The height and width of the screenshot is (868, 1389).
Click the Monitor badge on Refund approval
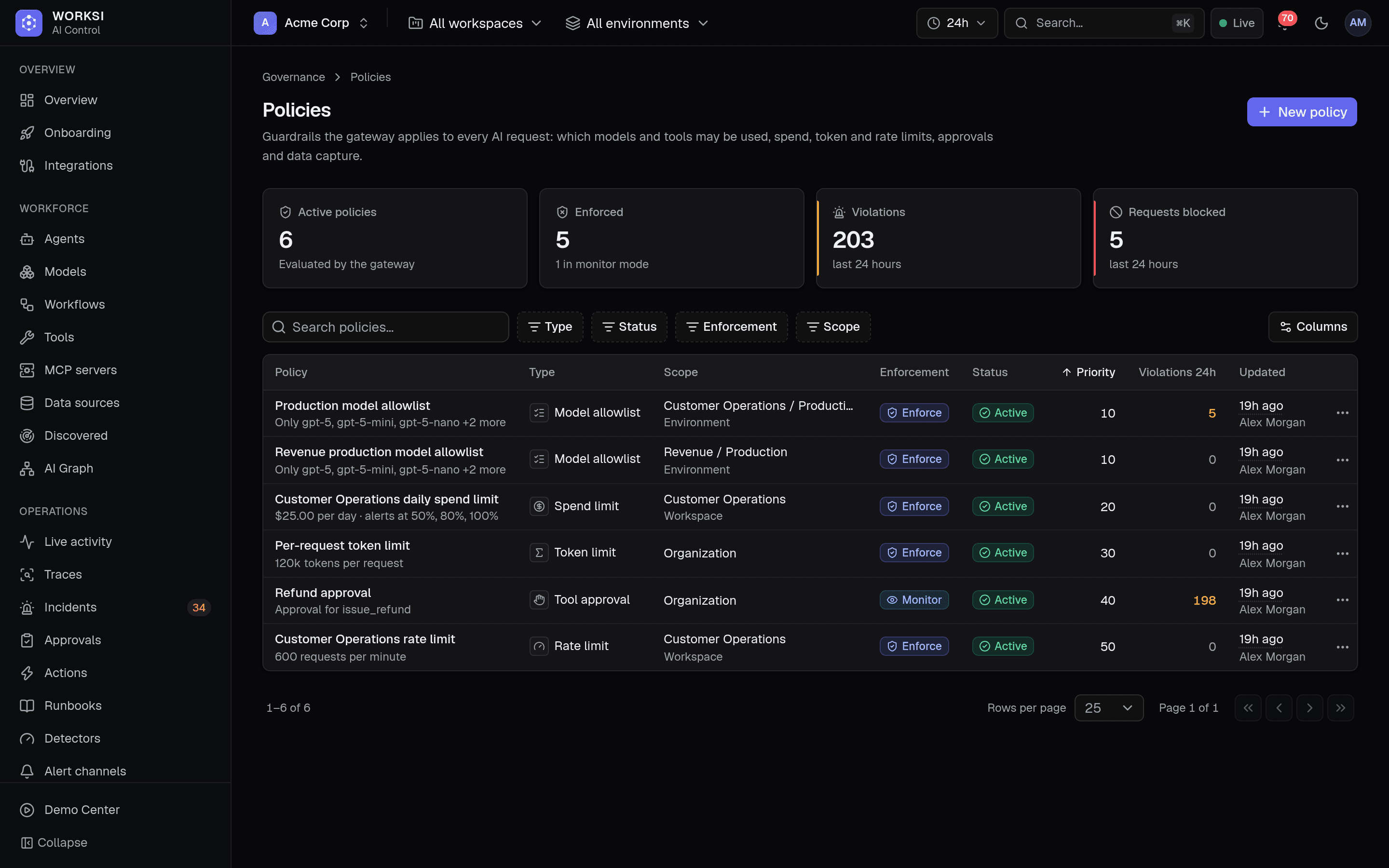(x=914, y=600)
